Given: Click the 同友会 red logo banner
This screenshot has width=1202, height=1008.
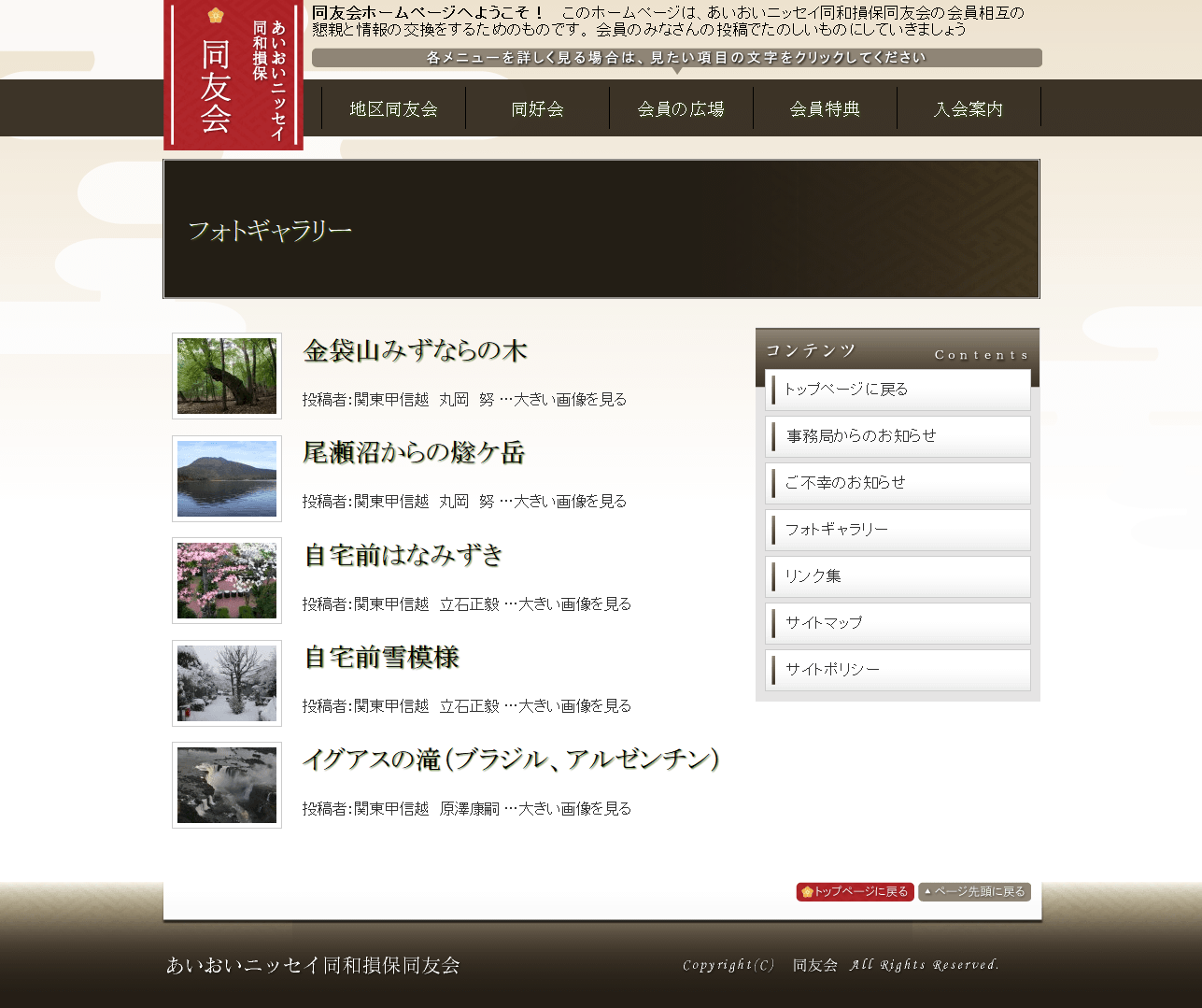Looking at the screenshot, I should point(233,75).
